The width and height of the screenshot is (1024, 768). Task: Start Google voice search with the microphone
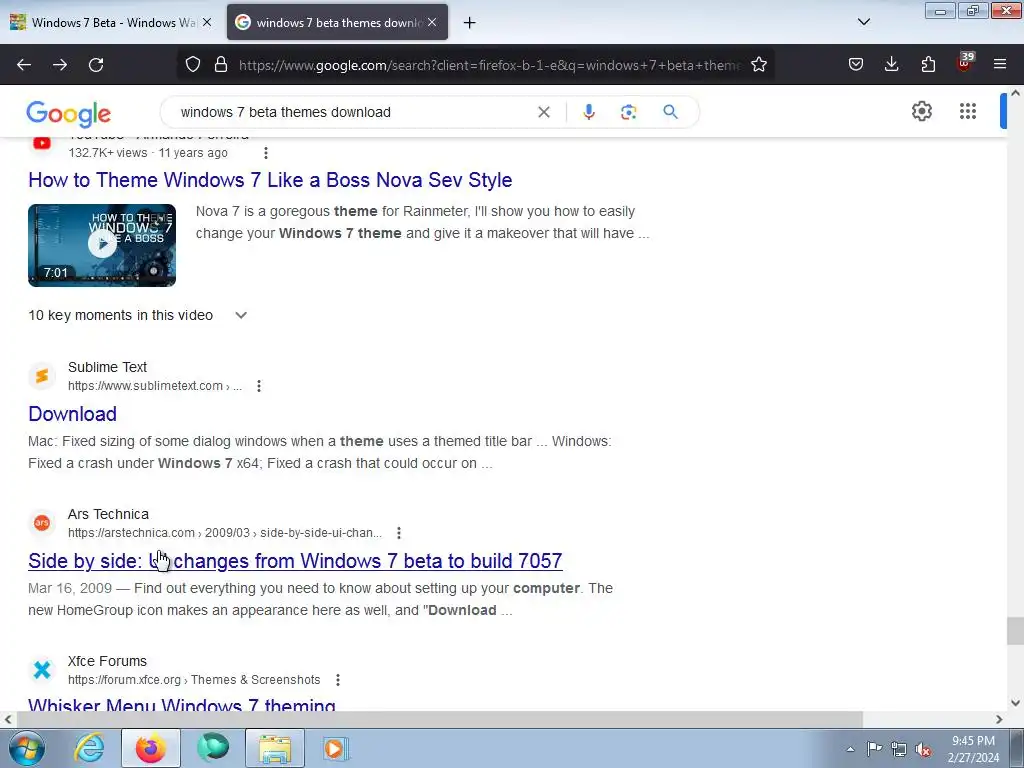point(588,112)
